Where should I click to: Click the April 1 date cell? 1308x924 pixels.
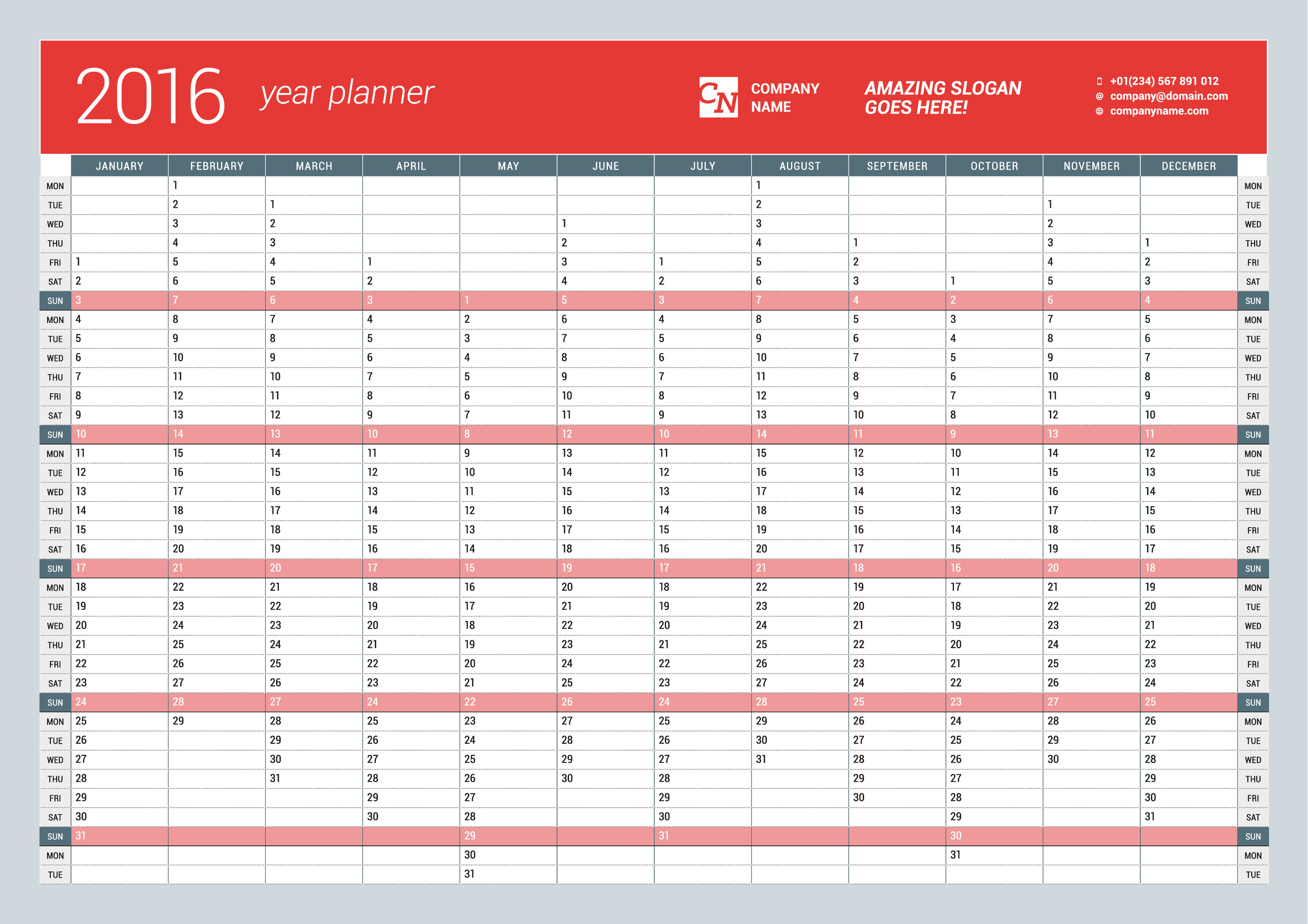(x=411, y=262)
